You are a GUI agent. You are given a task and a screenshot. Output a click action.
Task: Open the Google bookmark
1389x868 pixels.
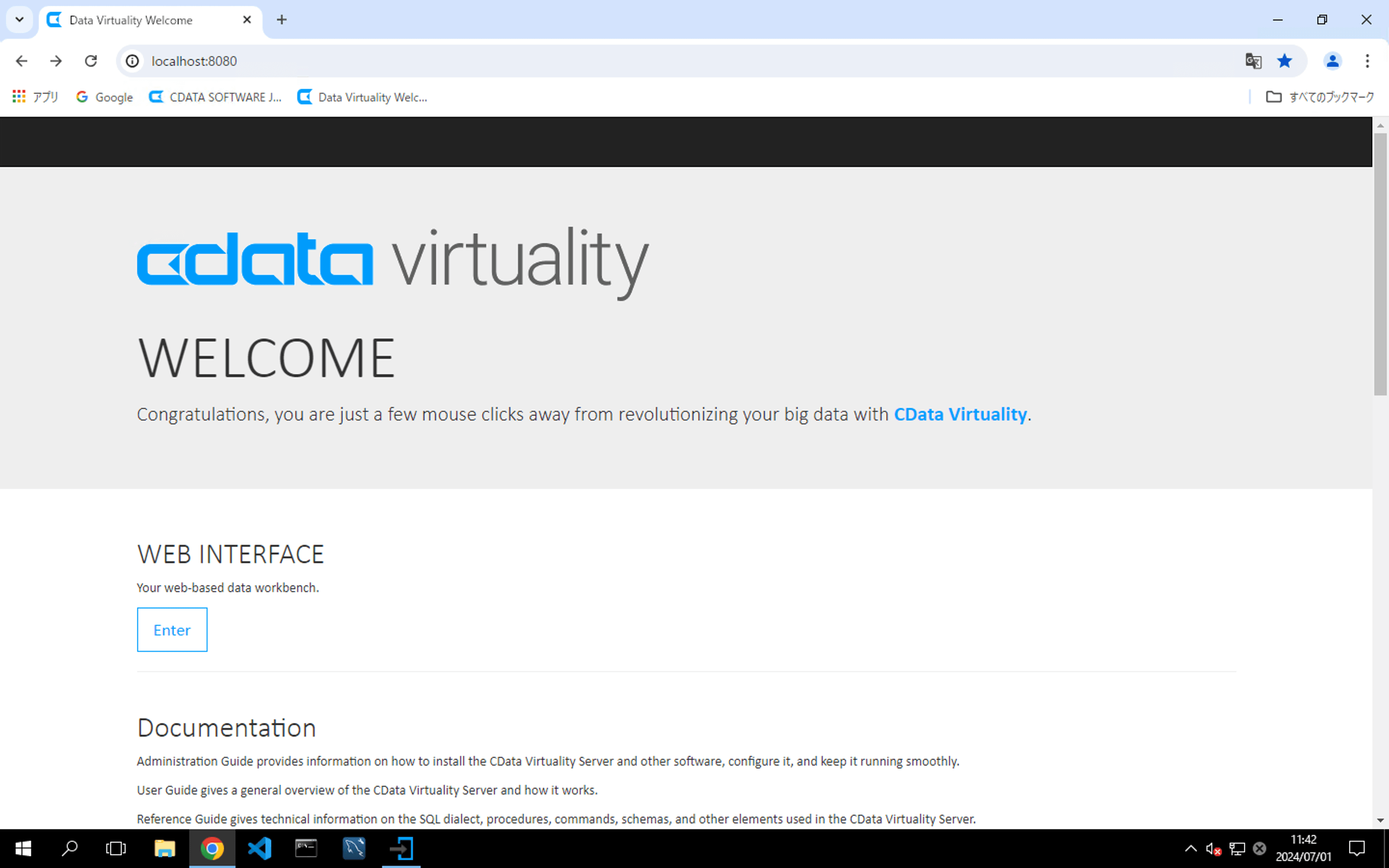coord(105,97)
